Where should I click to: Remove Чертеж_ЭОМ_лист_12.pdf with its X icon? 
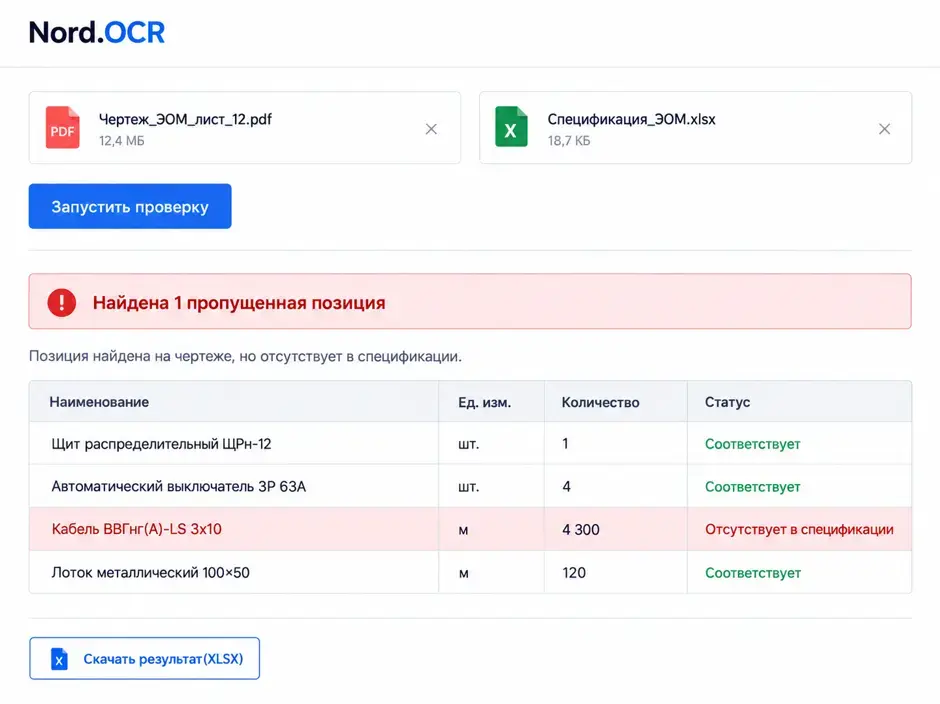[x=431, y=129]
